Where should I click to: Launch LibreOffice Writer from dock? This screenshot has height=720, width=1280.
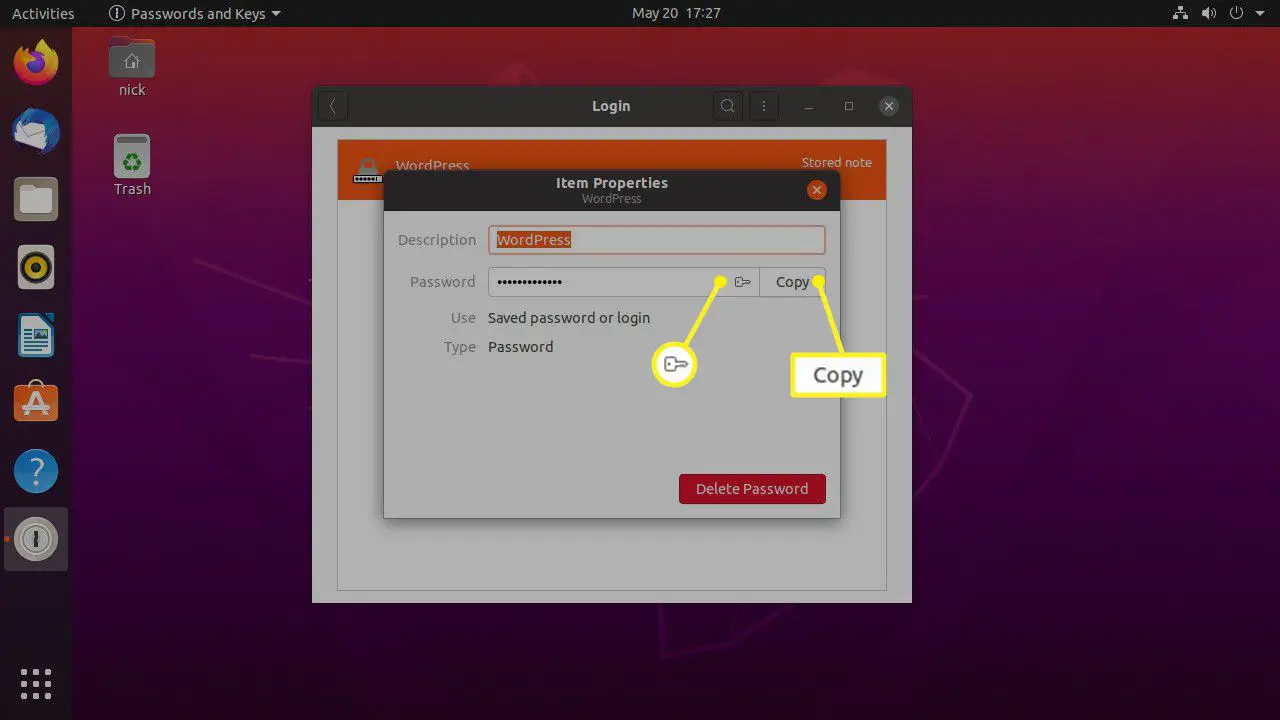[36, 335]
